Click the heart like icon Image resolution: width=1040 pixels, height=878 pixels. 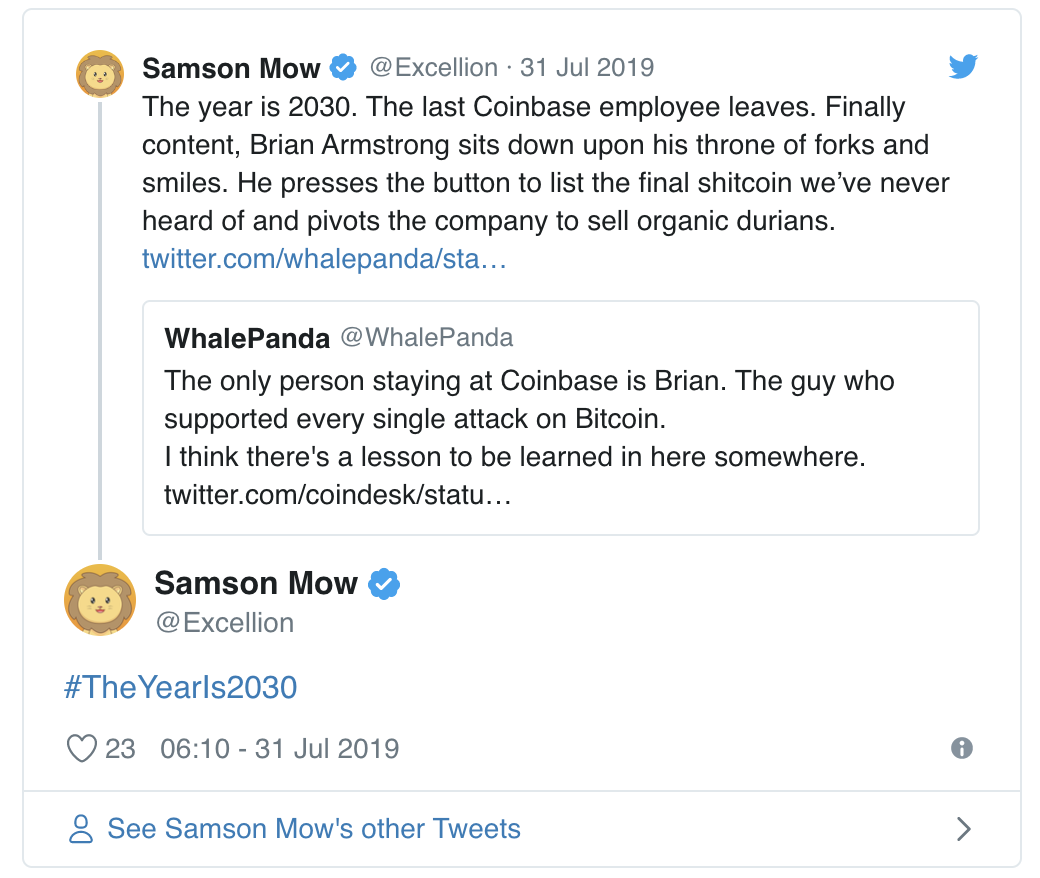[81, 748]
